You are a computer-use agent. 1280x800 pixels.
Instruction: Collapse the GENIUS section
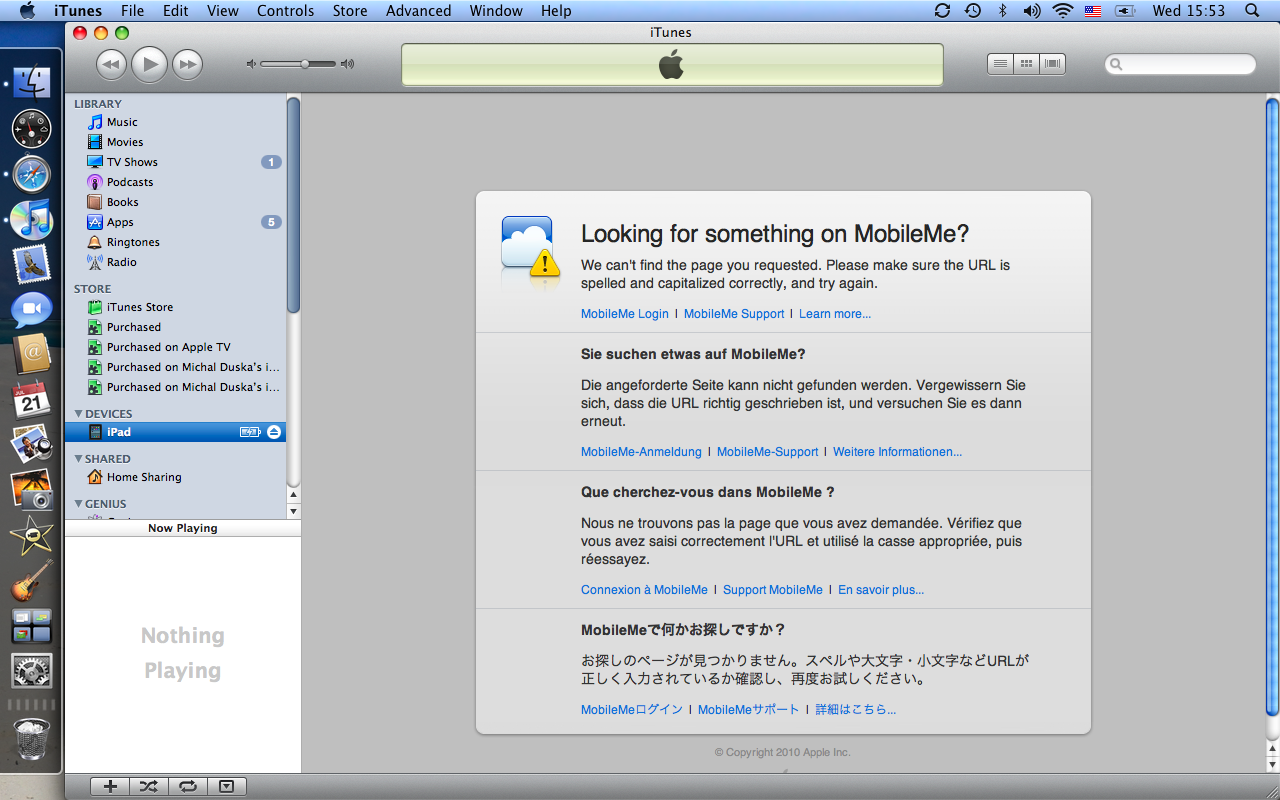pos(79,504)
